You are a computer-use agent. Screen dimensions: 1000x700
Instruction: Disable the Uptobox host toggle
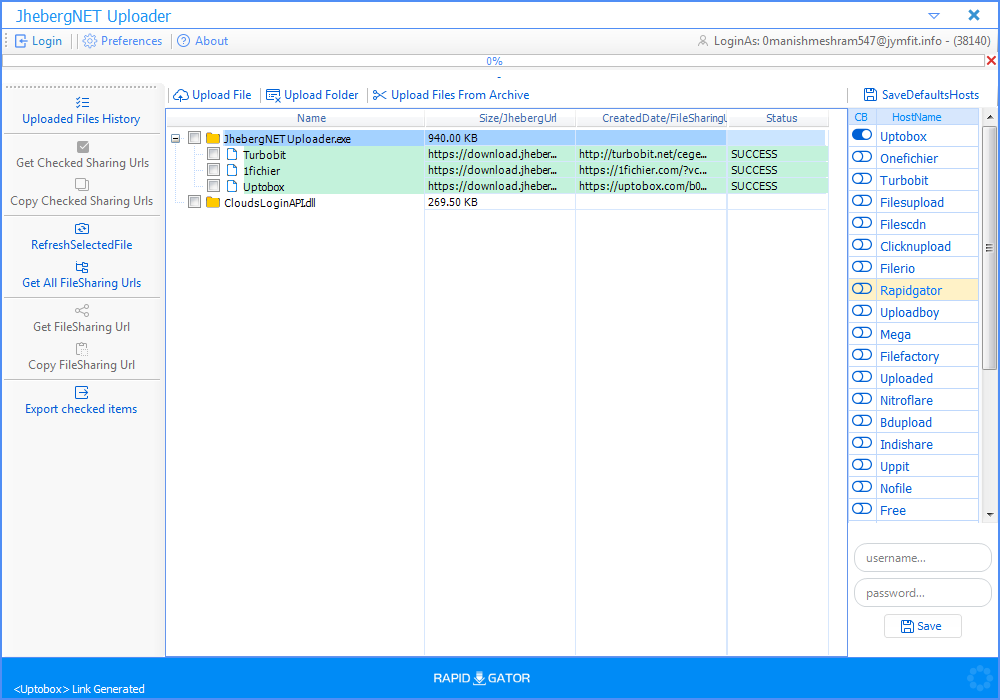coord(862,135)
